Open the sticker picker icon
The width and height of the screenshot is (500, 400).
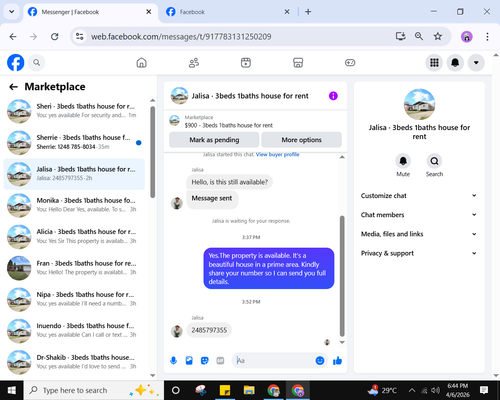tap(205, 360)
